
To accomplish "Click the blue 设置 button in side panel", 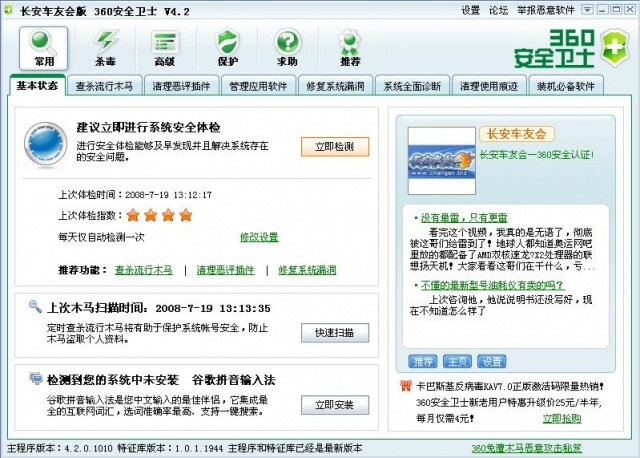I will coord(492,361).
